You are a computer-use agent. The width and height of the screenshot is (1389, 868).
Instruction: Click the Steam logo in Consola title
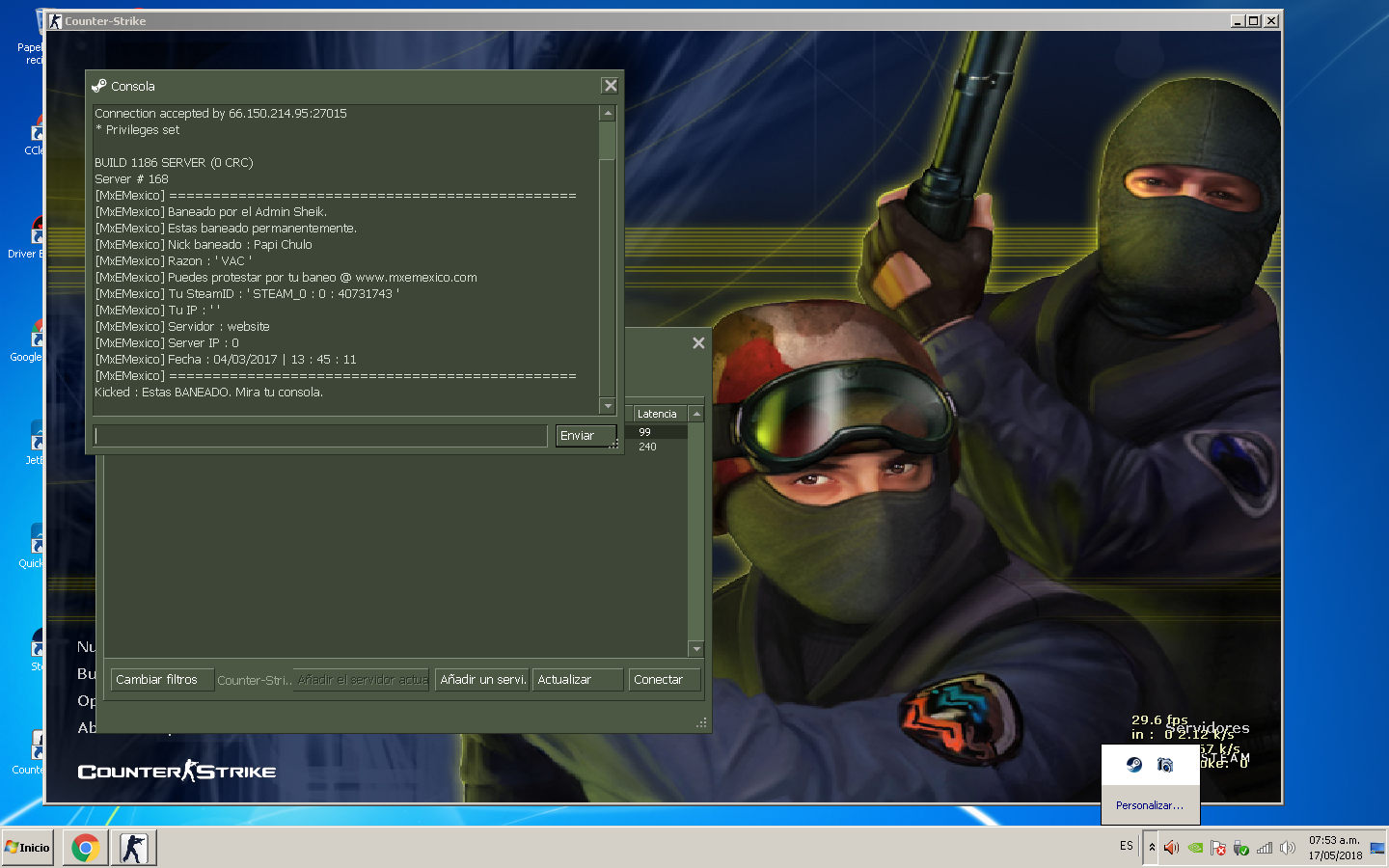pos(99,86)
